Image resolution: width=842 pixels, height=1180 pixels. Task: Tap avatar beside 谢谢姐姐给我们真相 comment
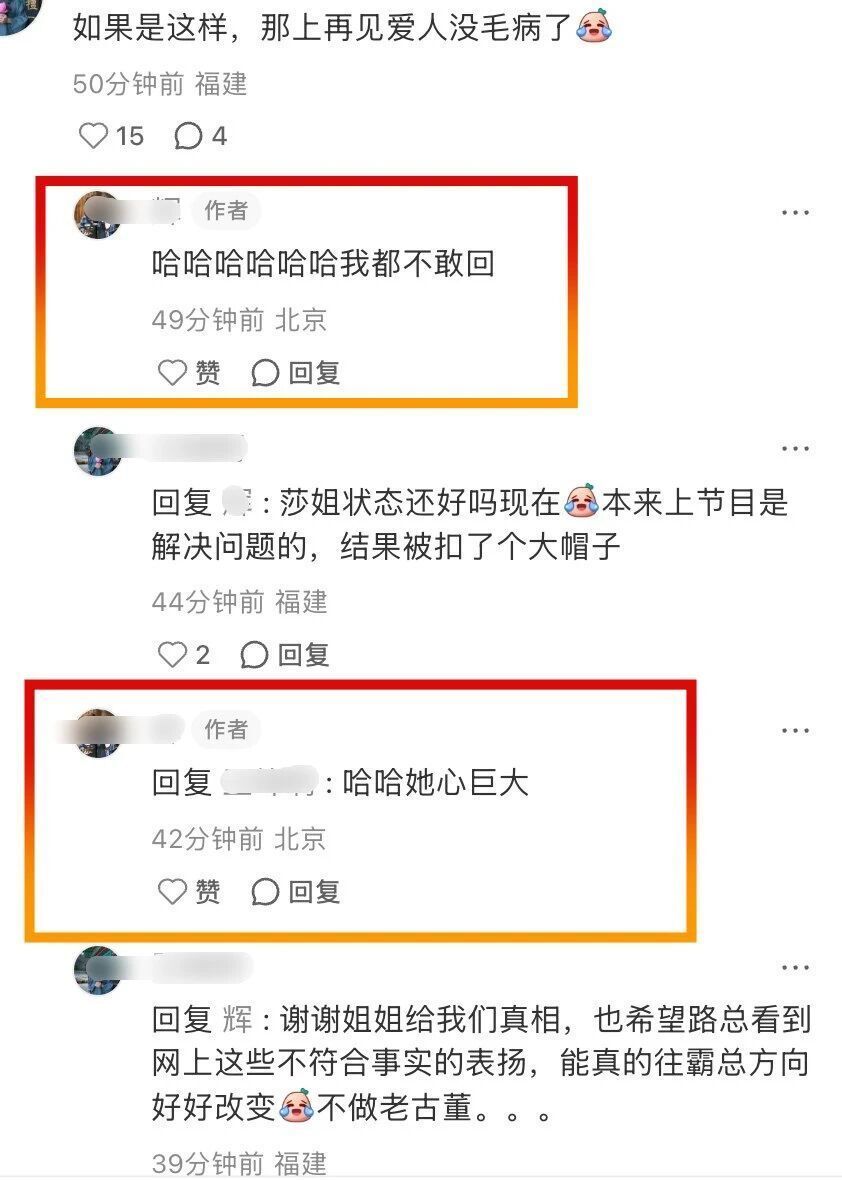click(98, 970)
